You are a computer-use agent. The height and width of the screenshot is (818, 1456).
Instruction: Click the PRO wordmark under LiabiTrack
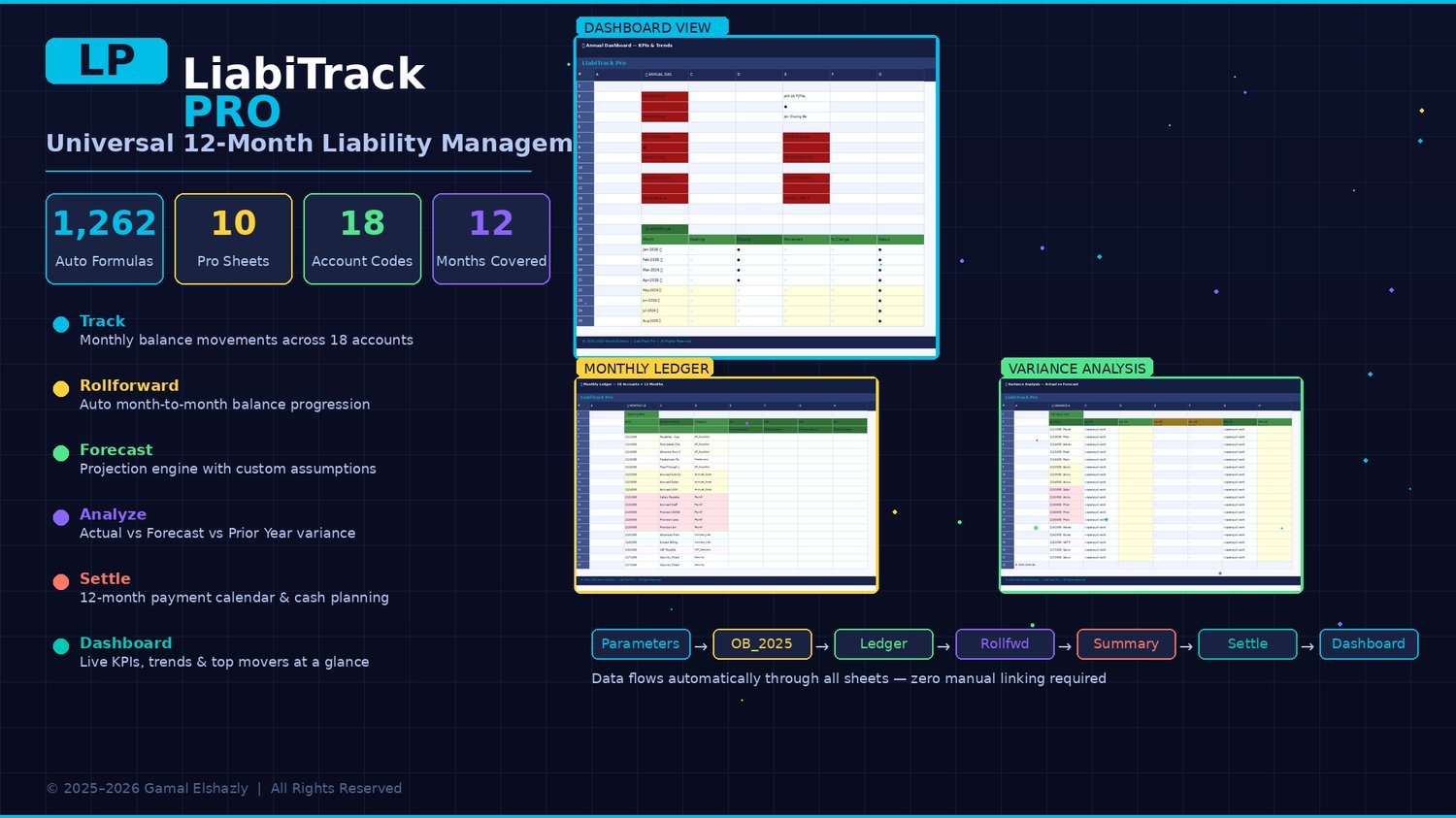(232, 113)
